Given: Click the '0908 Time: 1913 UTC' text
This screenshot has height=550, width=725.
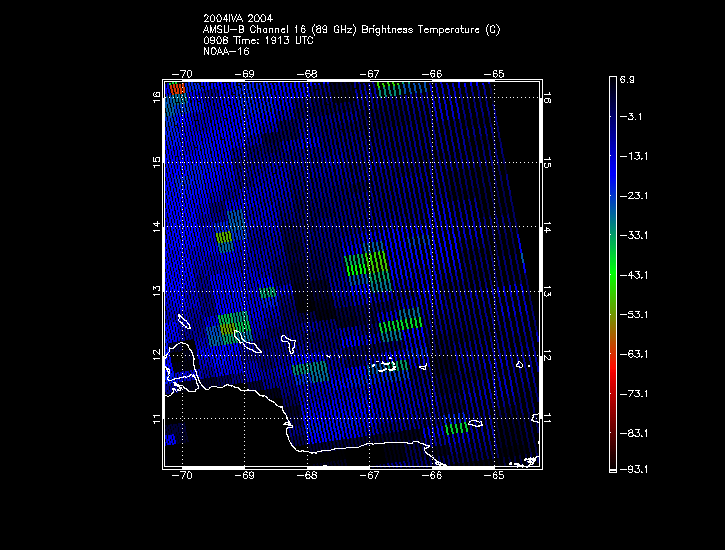Looking at the screenshot, I should (x=260, y=40).
